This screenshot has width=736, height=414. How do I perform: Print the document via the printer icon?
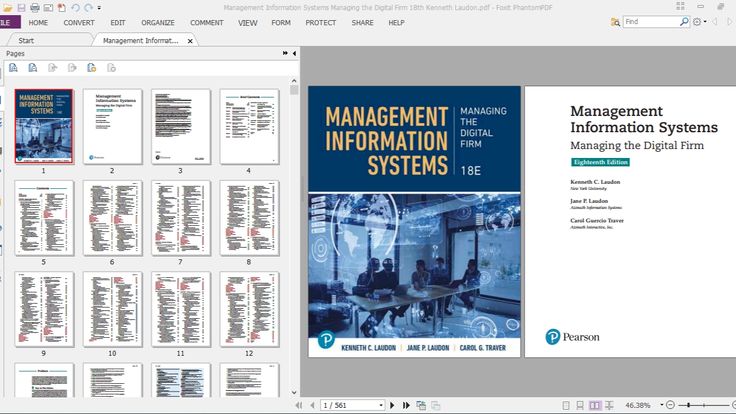pos(35,8)
